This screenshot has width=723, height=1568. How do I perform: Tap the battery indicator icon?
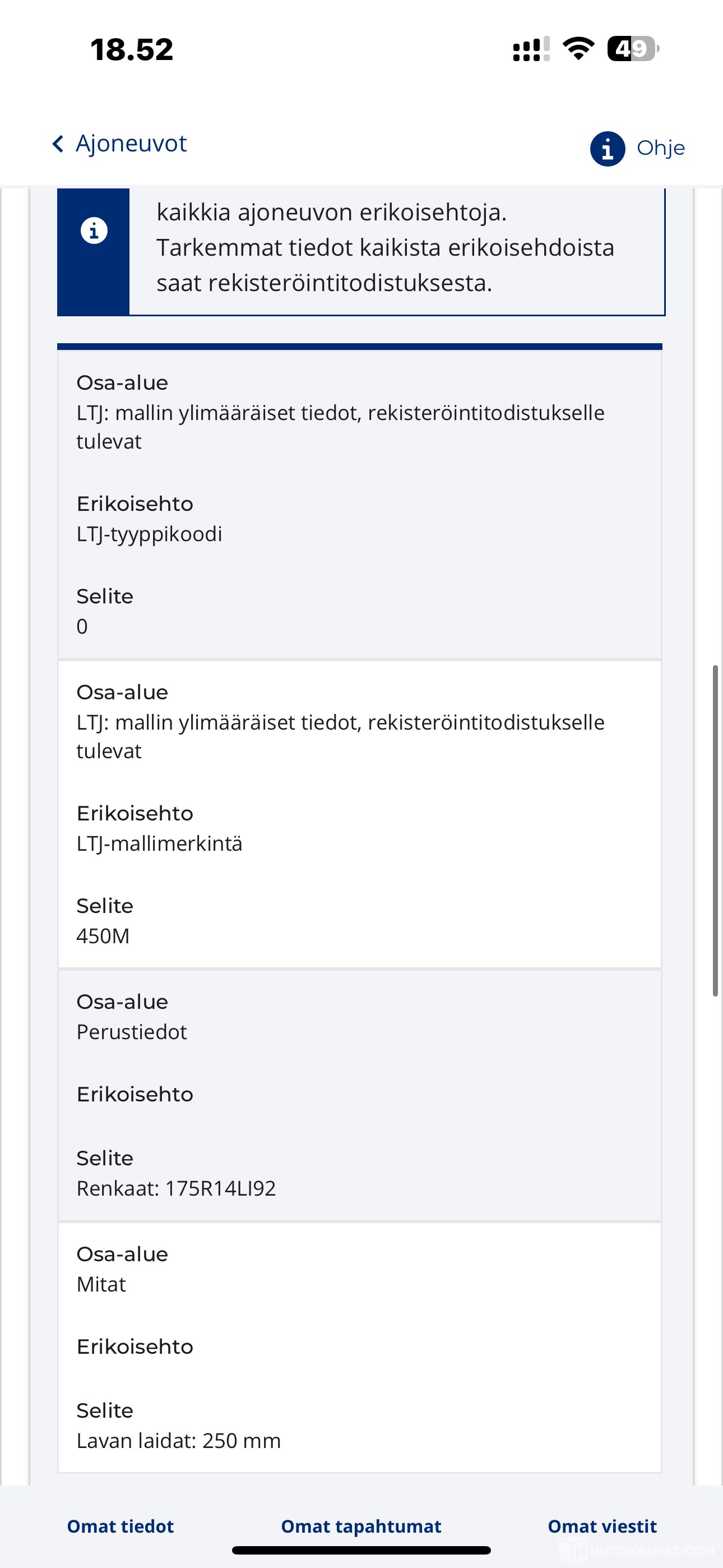click(632, 49)
